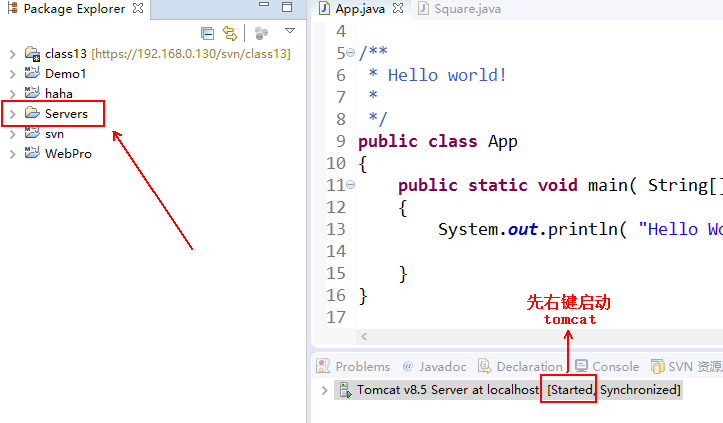
Task: Click the Servers folder icon
Action: point(32,113)
